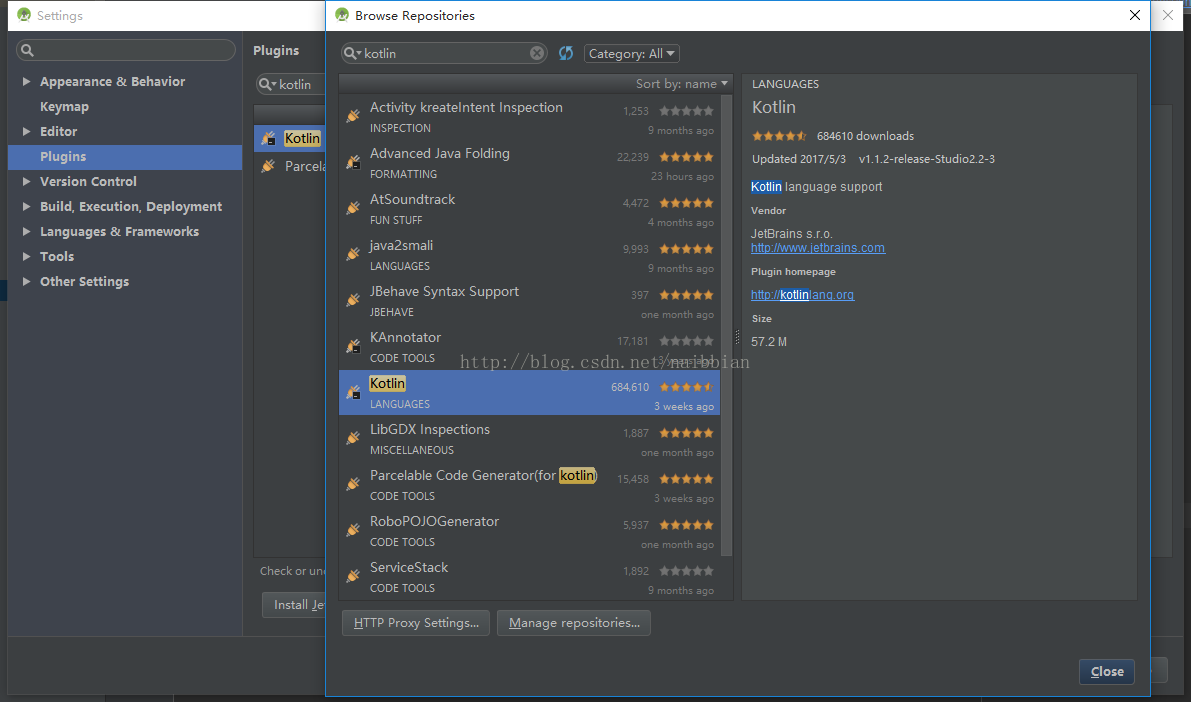Expand Other Settings node
1191x702 pixels.
[27, 282]
